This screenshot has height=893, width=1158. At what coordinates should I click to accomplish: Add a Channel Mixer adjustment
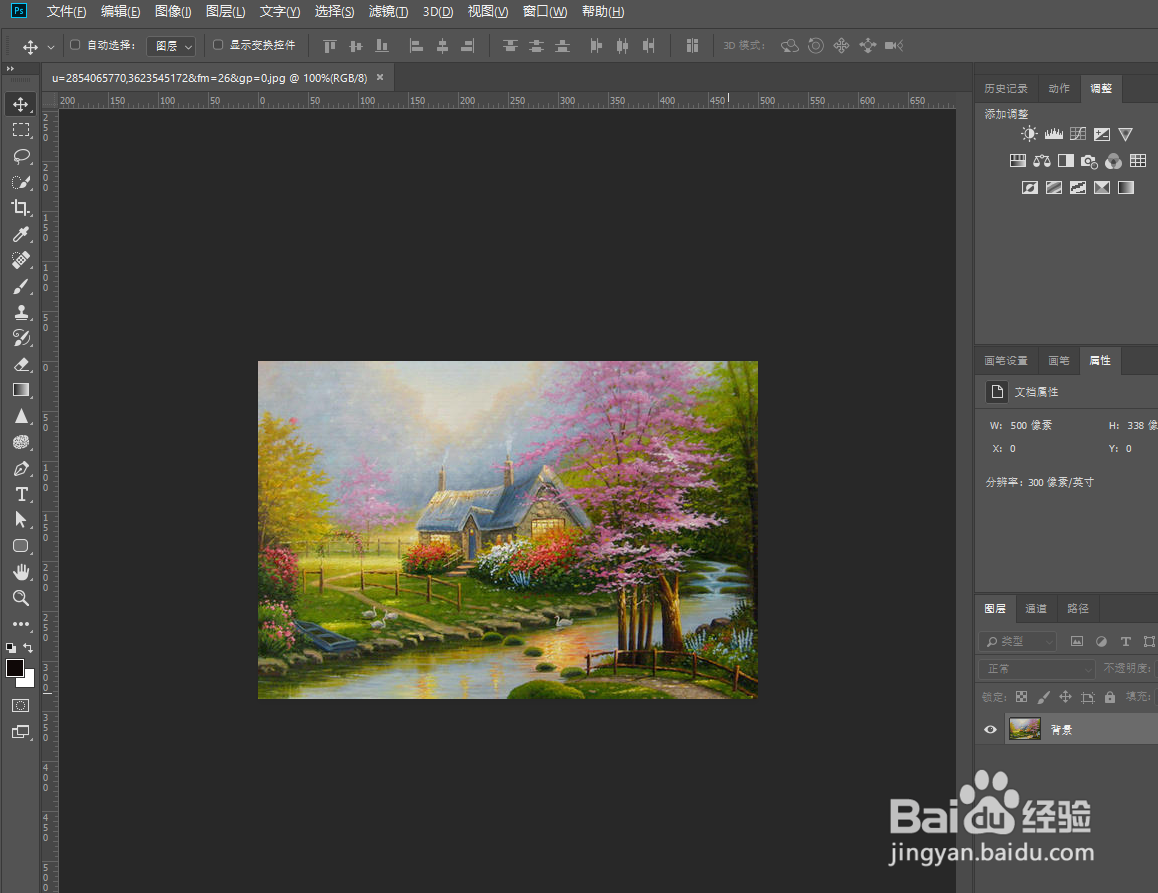pos(1114,161)
